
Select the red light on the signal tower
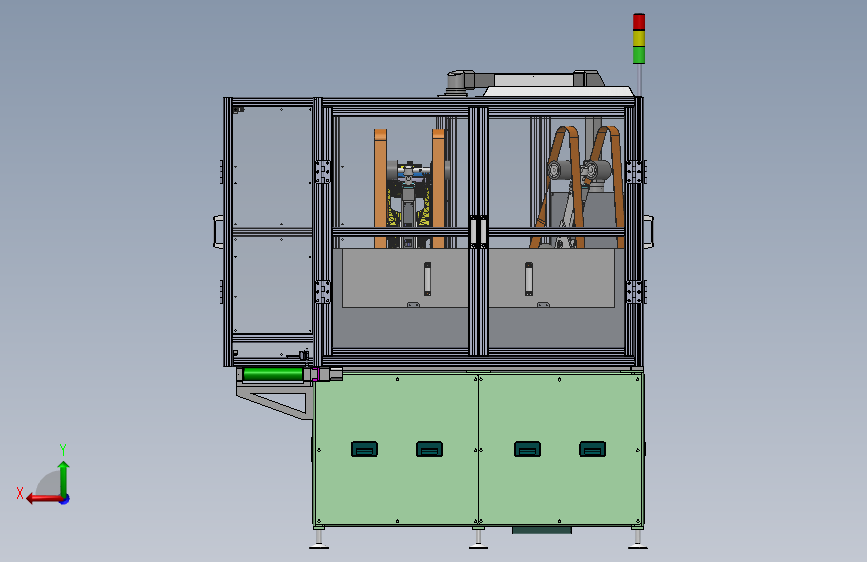click(639, 22)
